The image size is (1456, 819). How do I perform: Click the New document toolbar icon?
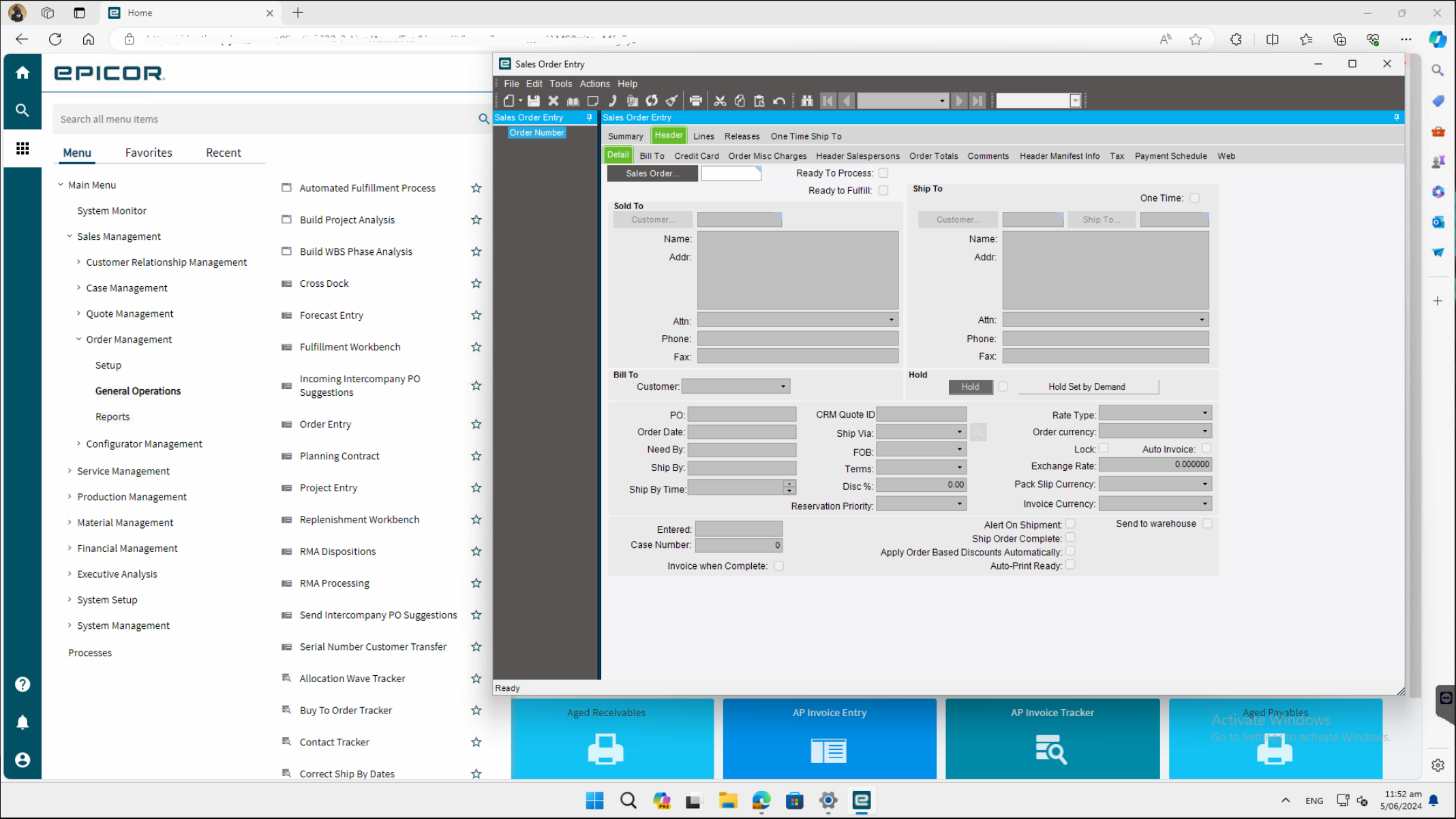(x=509, y=101)
